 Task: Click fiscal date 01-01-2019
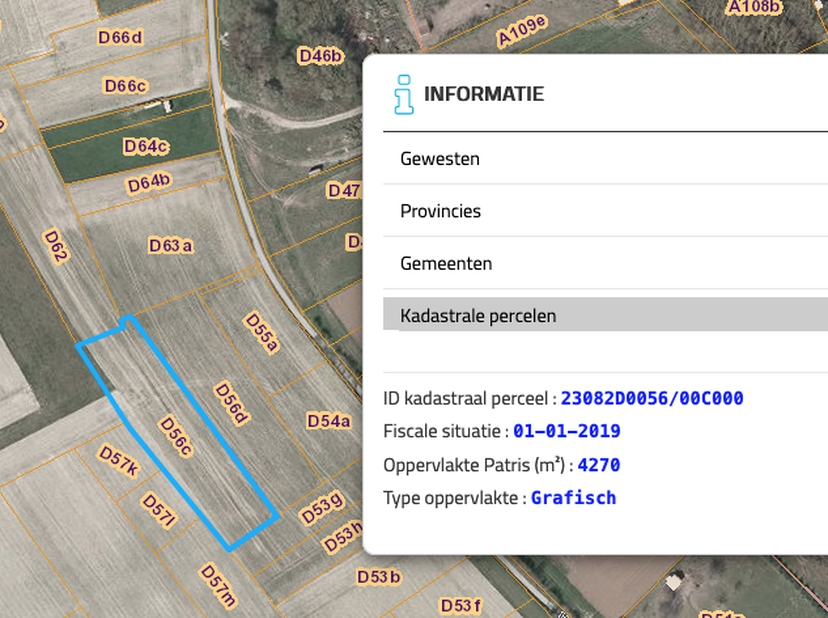tap(567, 431)
